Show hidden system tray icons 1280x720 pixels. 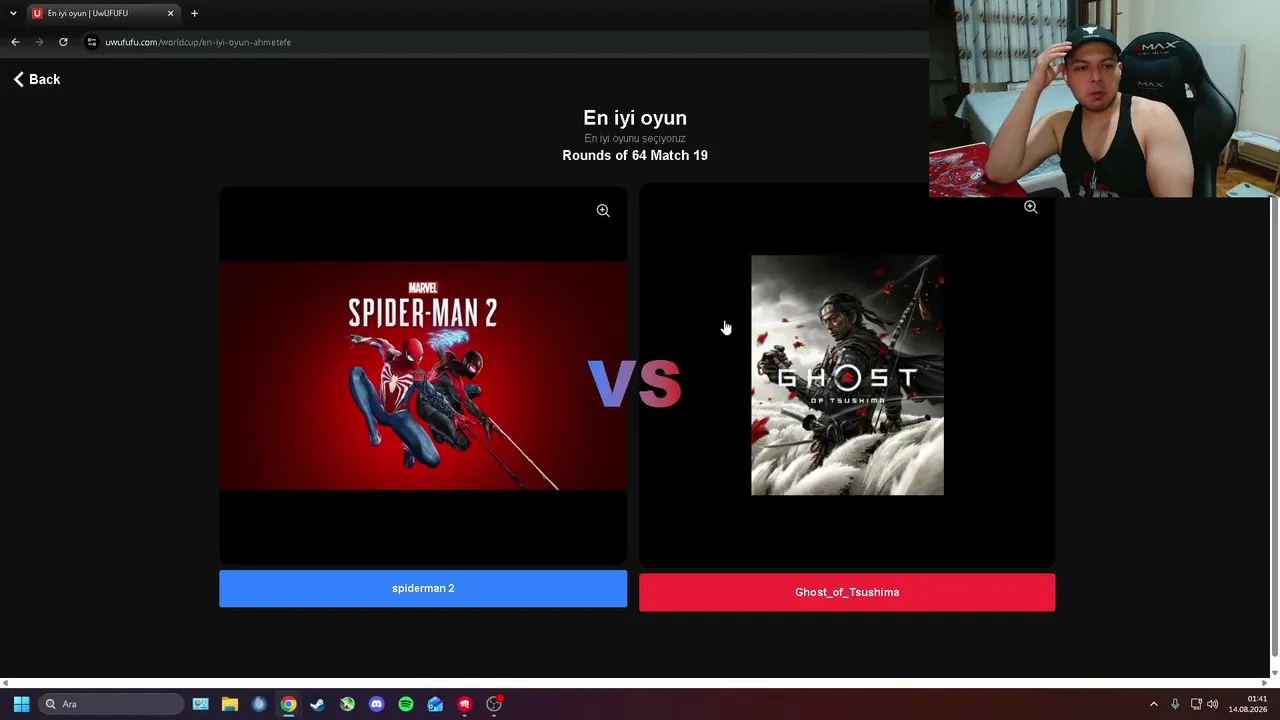[1153, 704]
